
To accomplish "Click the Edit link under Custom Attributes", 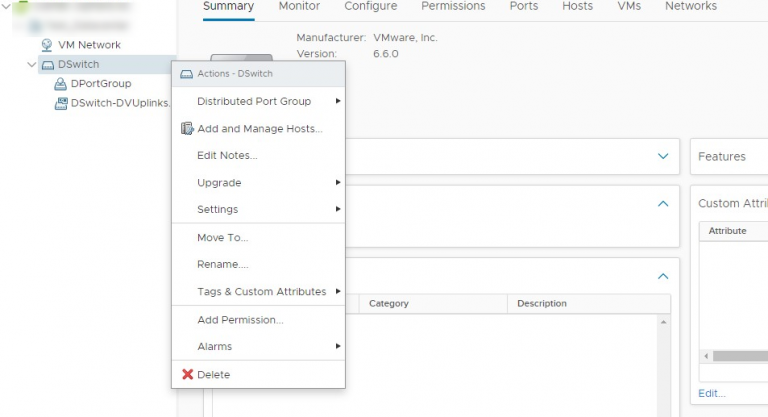I will point(711,393).
